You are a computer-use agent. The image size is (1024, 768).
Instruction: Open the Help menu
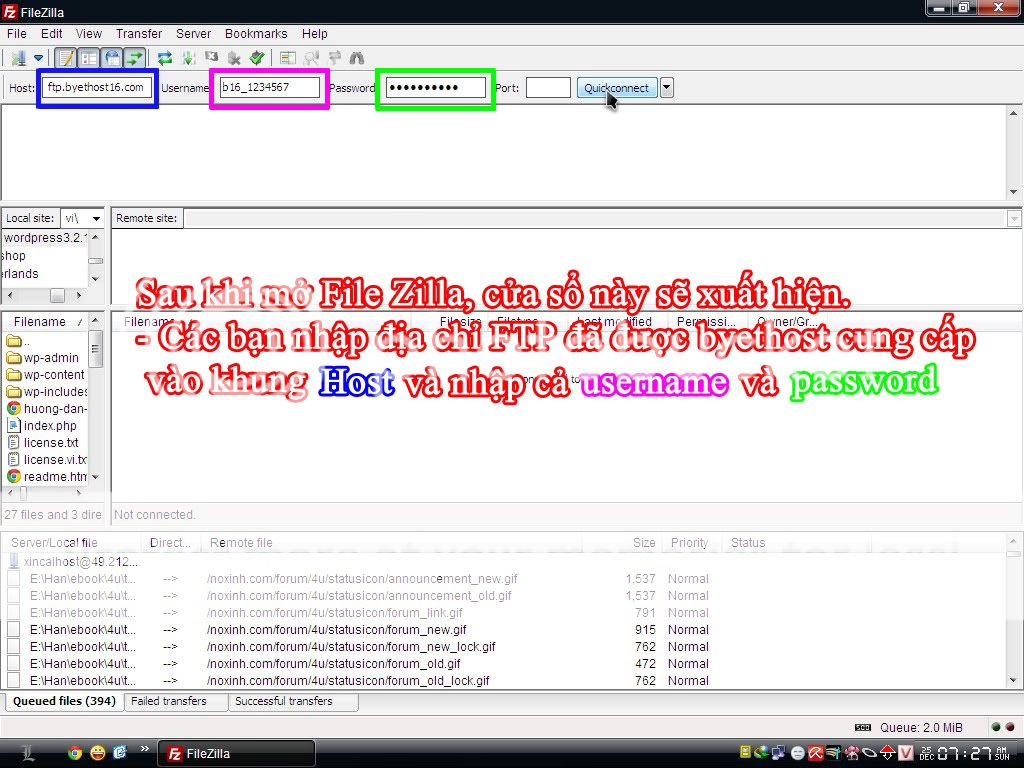[x=315, y=34]
